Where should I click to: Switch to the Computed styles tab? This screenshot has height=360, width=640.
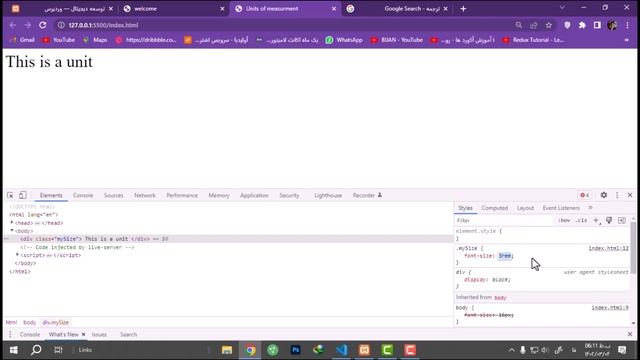495,208
